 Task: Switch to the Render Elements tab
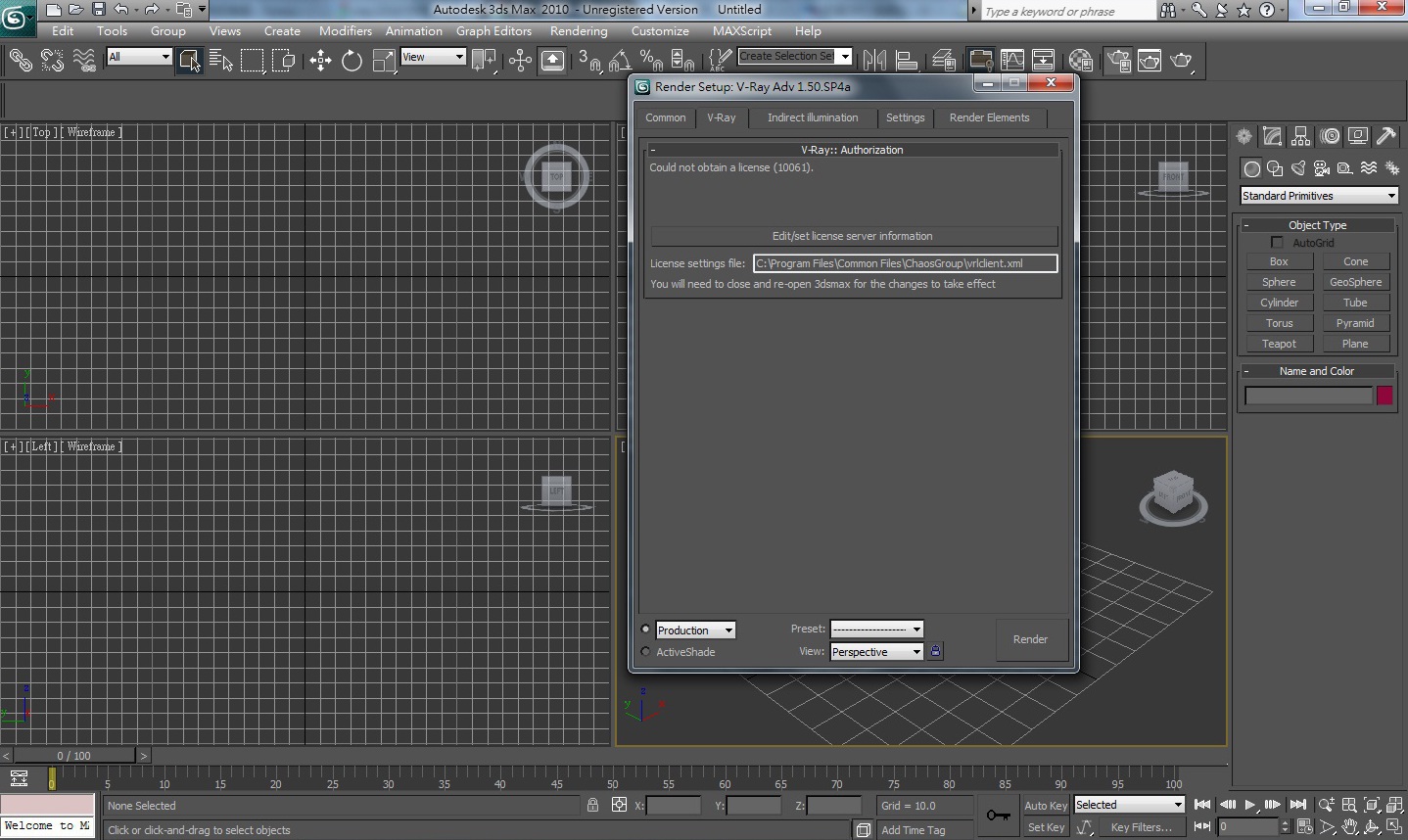click(x=989, y=117)
